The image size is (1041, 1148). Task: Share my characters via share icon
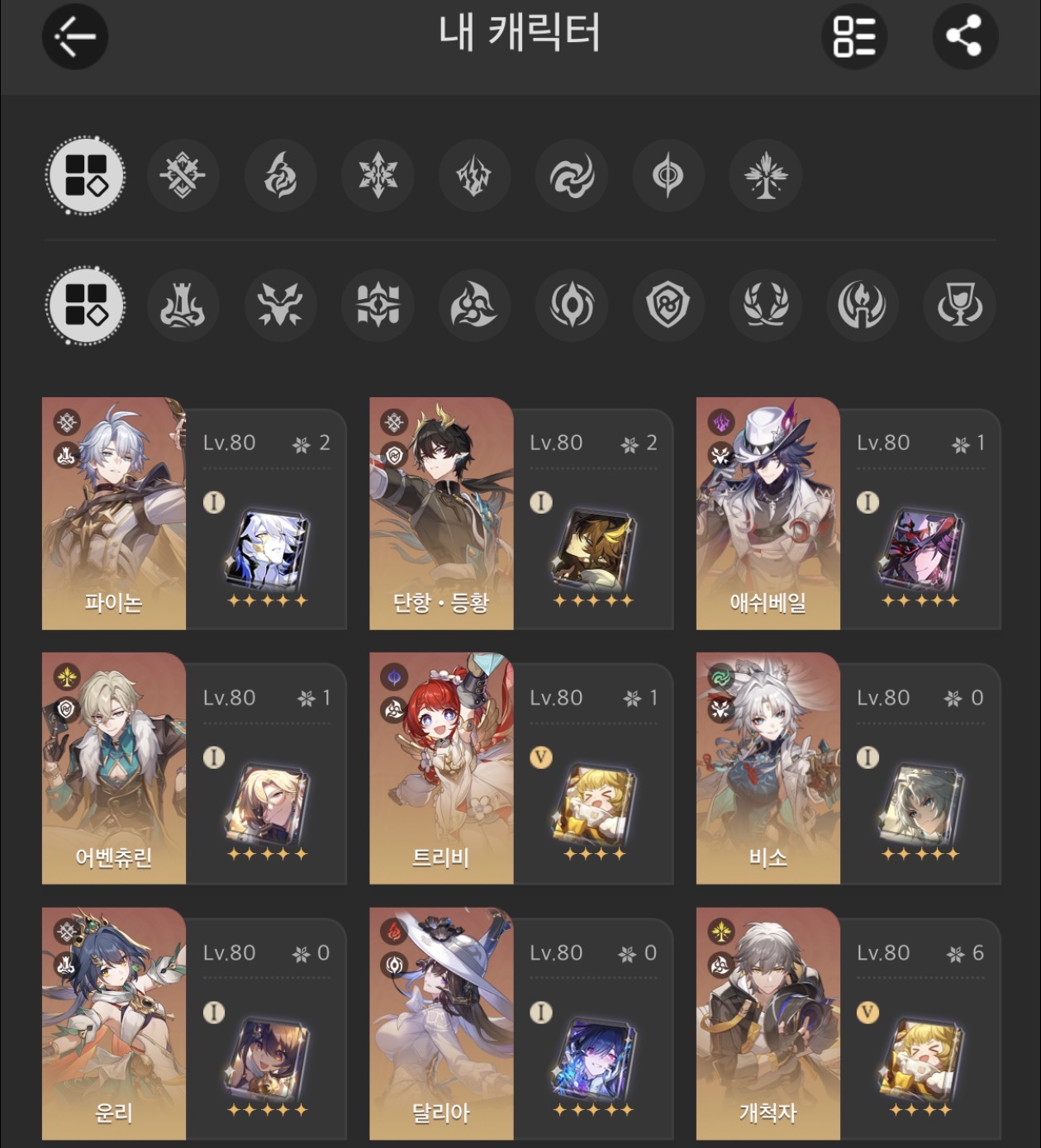coord(965,36)
